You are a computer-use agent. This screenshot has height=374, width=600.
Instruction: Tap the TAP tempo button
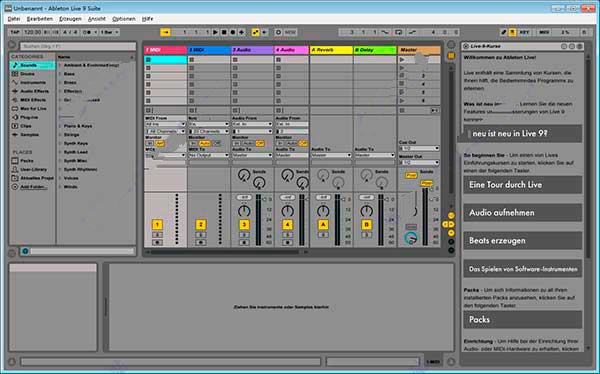pos(15,32)
